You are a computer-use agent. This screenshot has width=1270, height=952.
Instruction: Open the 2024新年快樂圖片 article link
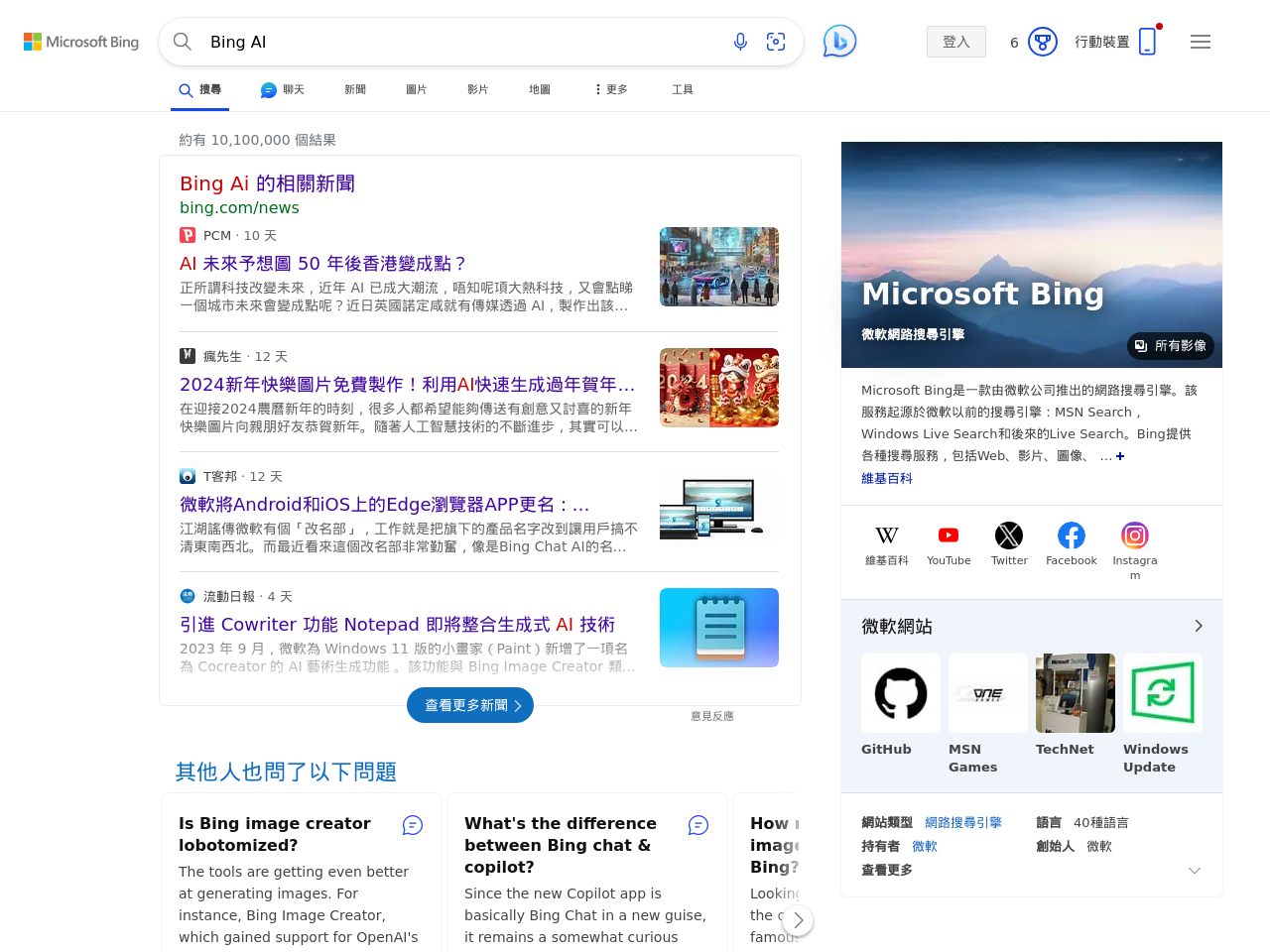point(408,384)
